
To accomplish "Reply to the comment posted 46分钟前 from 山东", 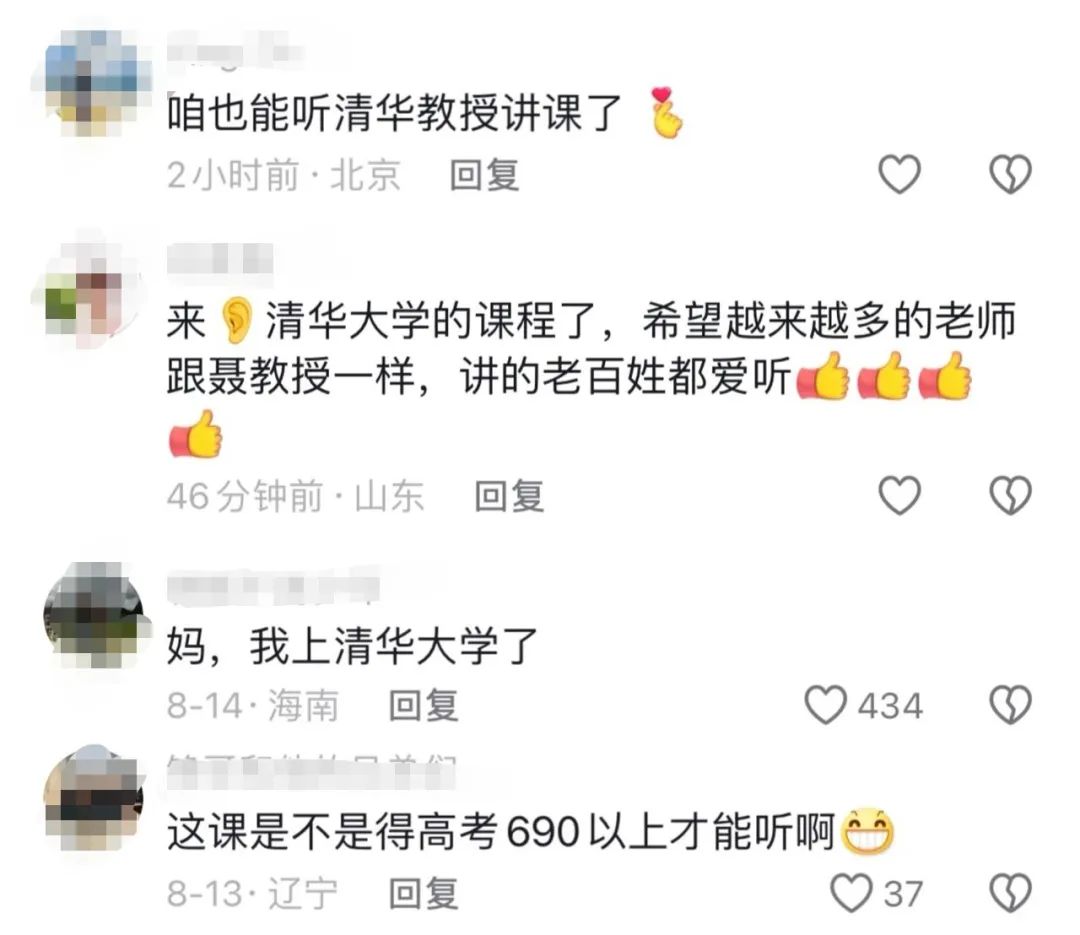I will [x=510, y=496].
